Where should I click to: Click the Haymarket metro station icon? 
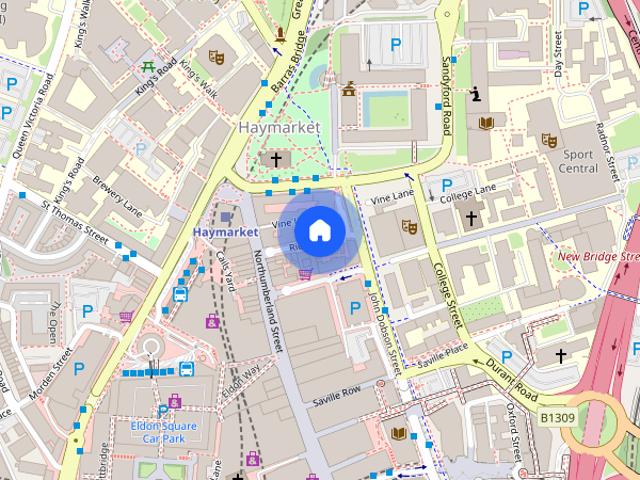pos(226,215)
